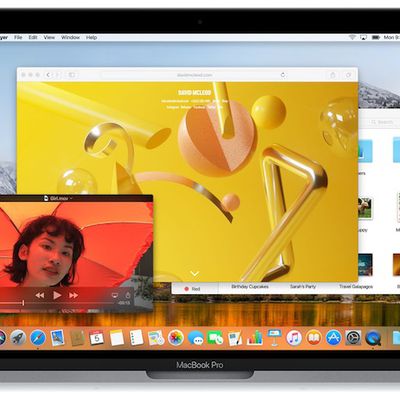Open the Girl.mov title dropdown arrow
This screenshot has width=400, height=400.
tap(71, 199)
